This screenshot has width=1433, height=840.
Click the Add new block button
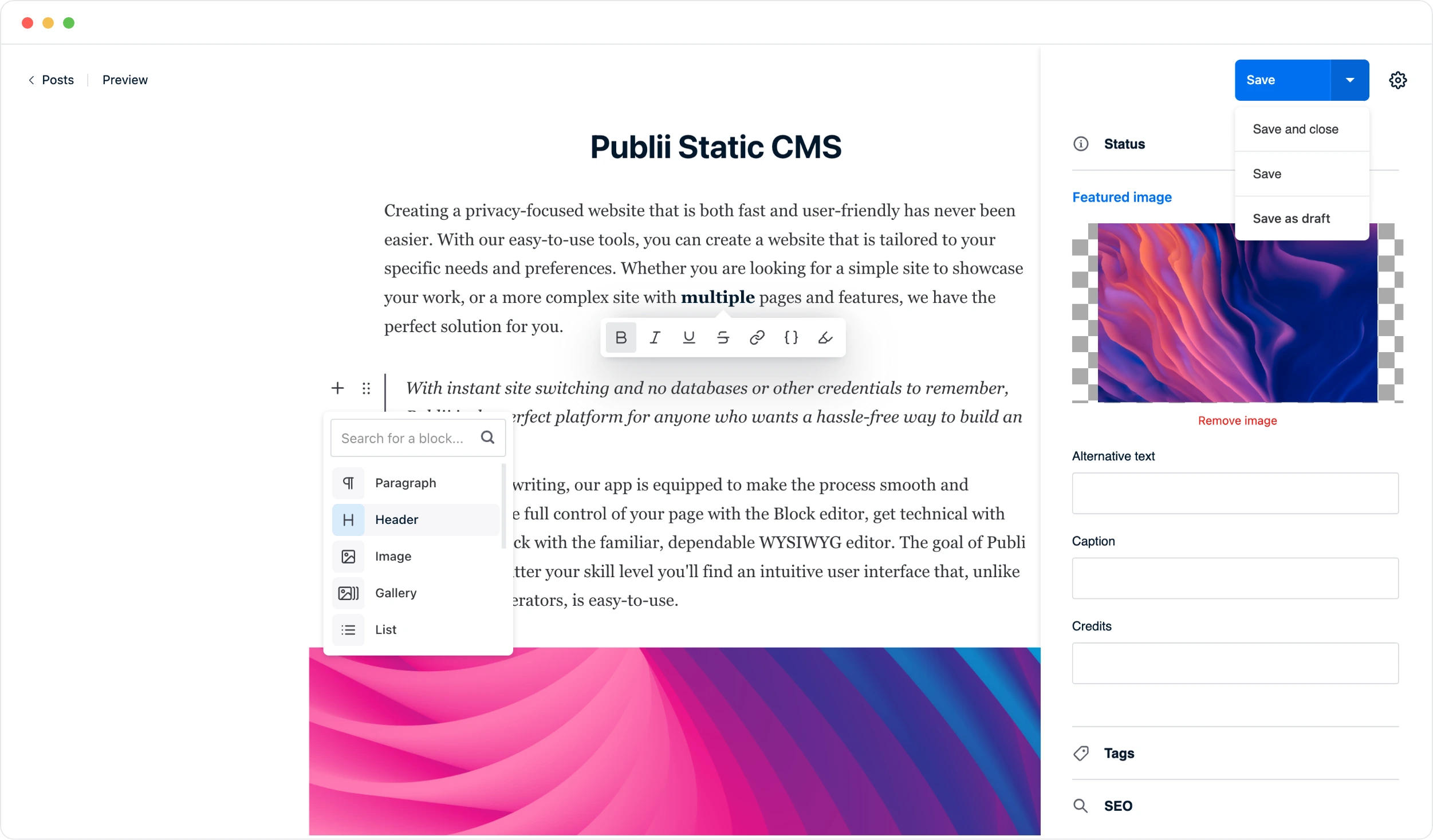[338, 388]
